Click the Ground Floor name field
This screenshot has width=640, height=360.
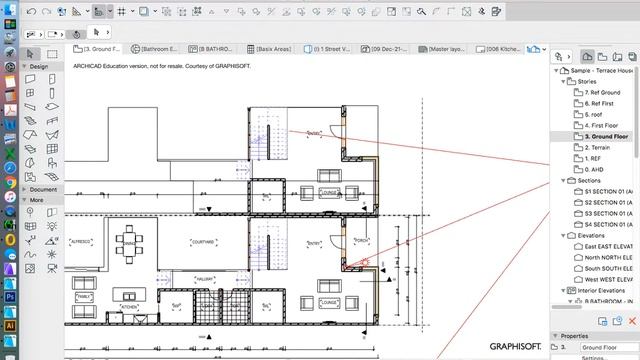pyautogui.click(x=609, y=347)
